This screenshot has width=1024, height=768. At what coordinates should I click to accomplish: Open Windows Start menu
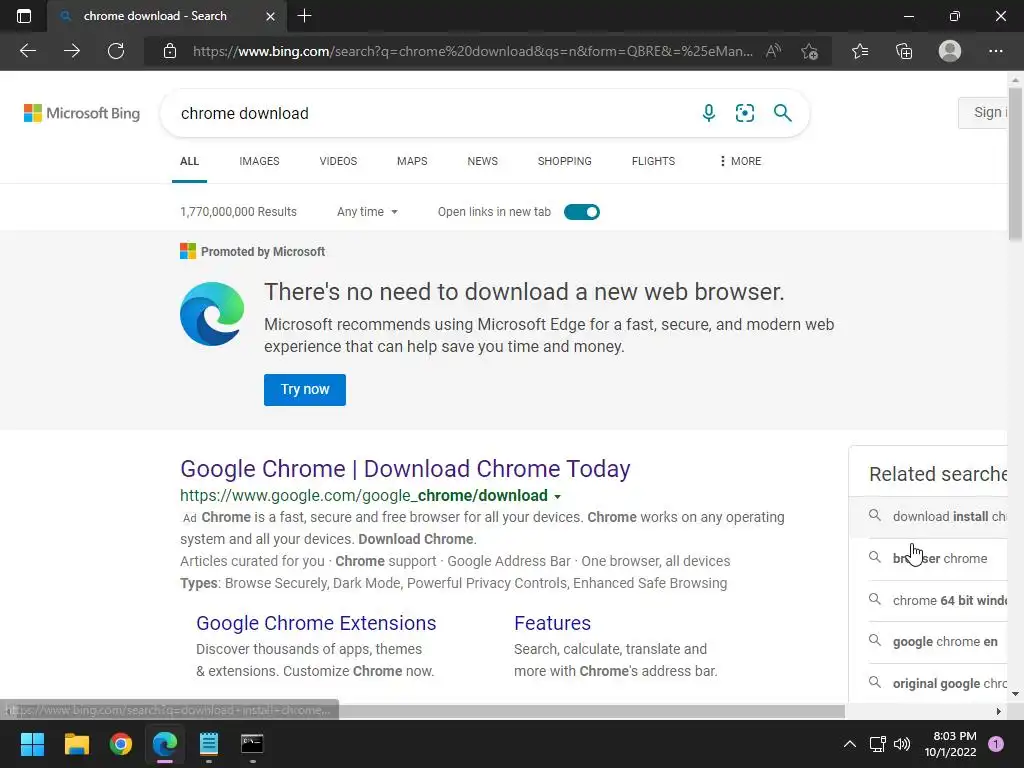(x=32, y=744)
